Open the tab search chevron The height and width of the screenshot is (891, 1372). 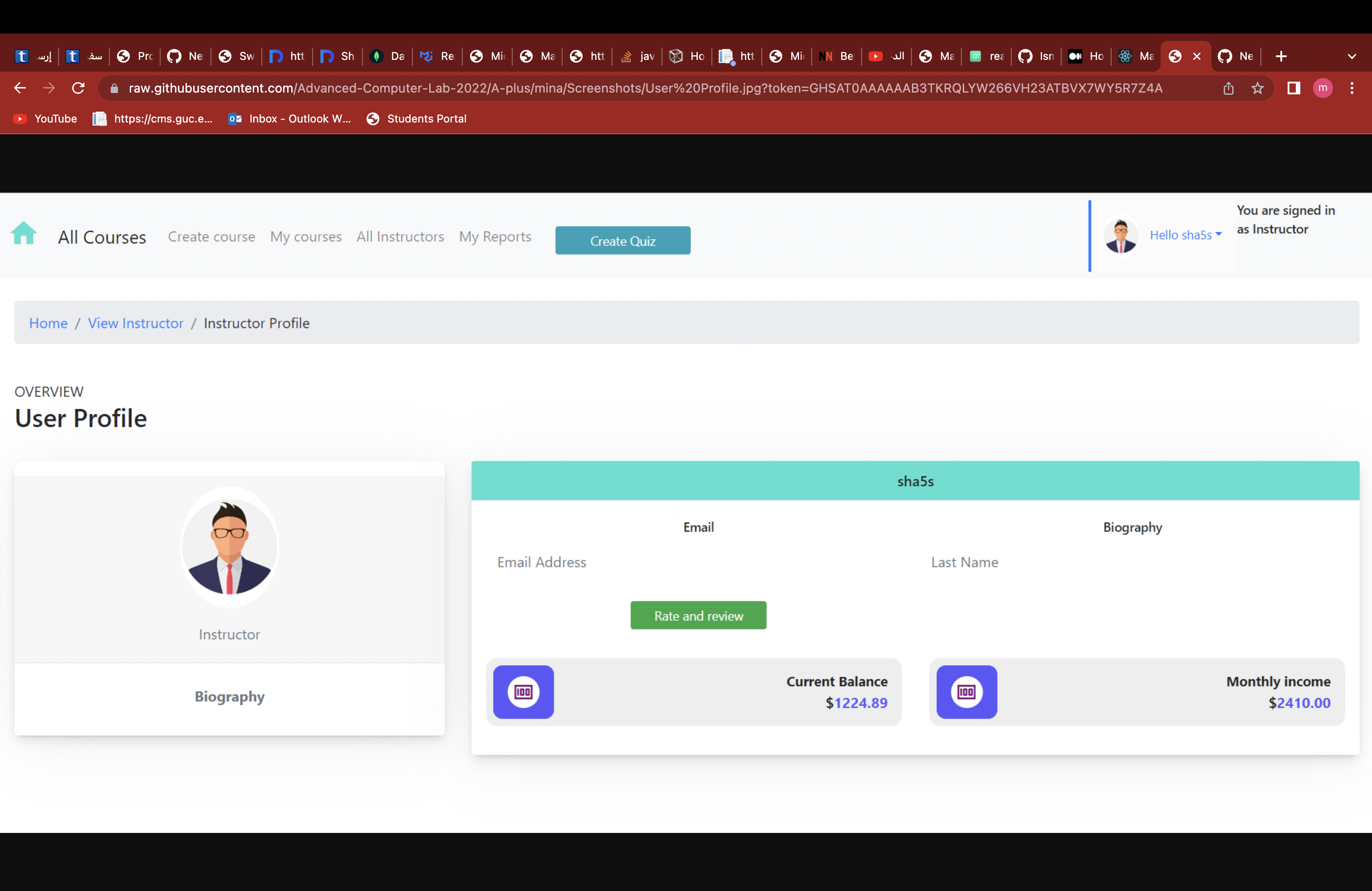click(x=1352, y=56)
